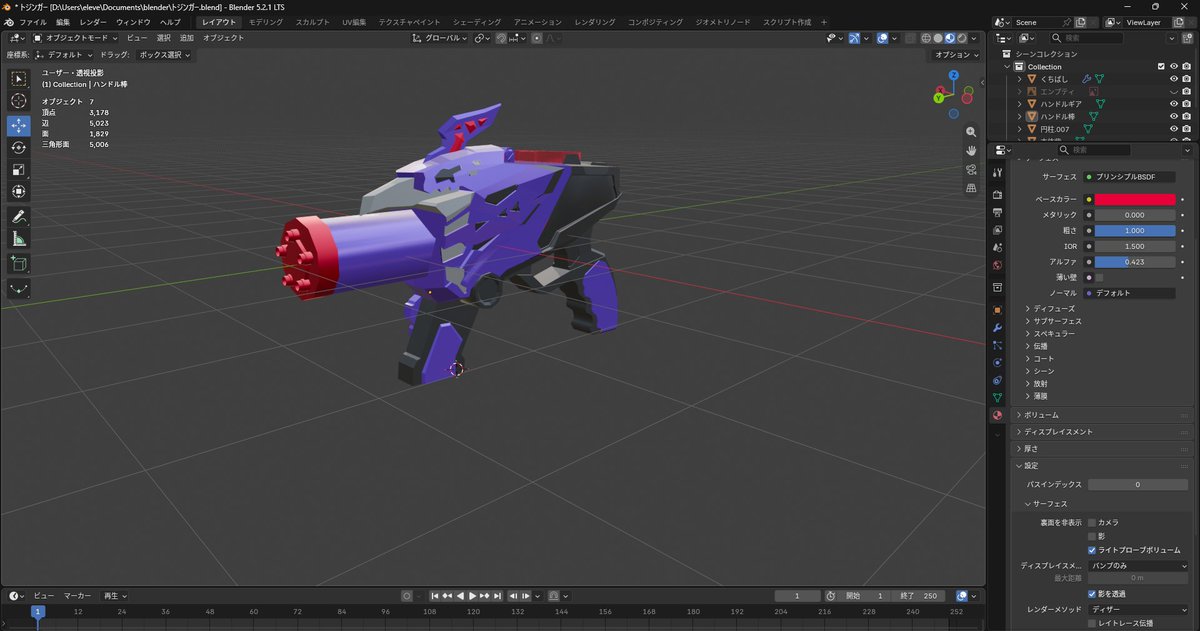The image size is (1200, 631).
Task: Toggle 影を透過 checkbox
Action: 1092,594
